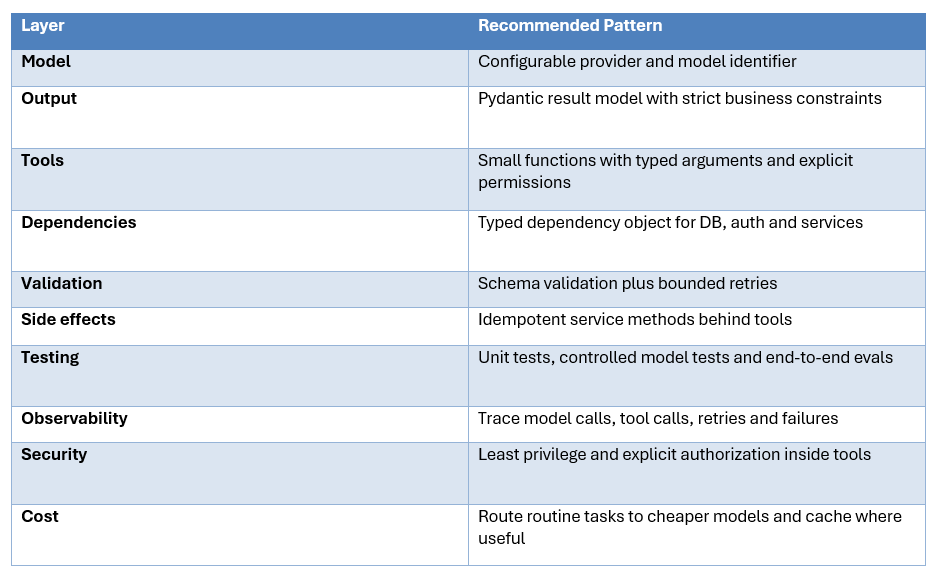The height and width of the screenshot is (575, 936).
Task: Click the Cost row label
Action: click(40, 516)
